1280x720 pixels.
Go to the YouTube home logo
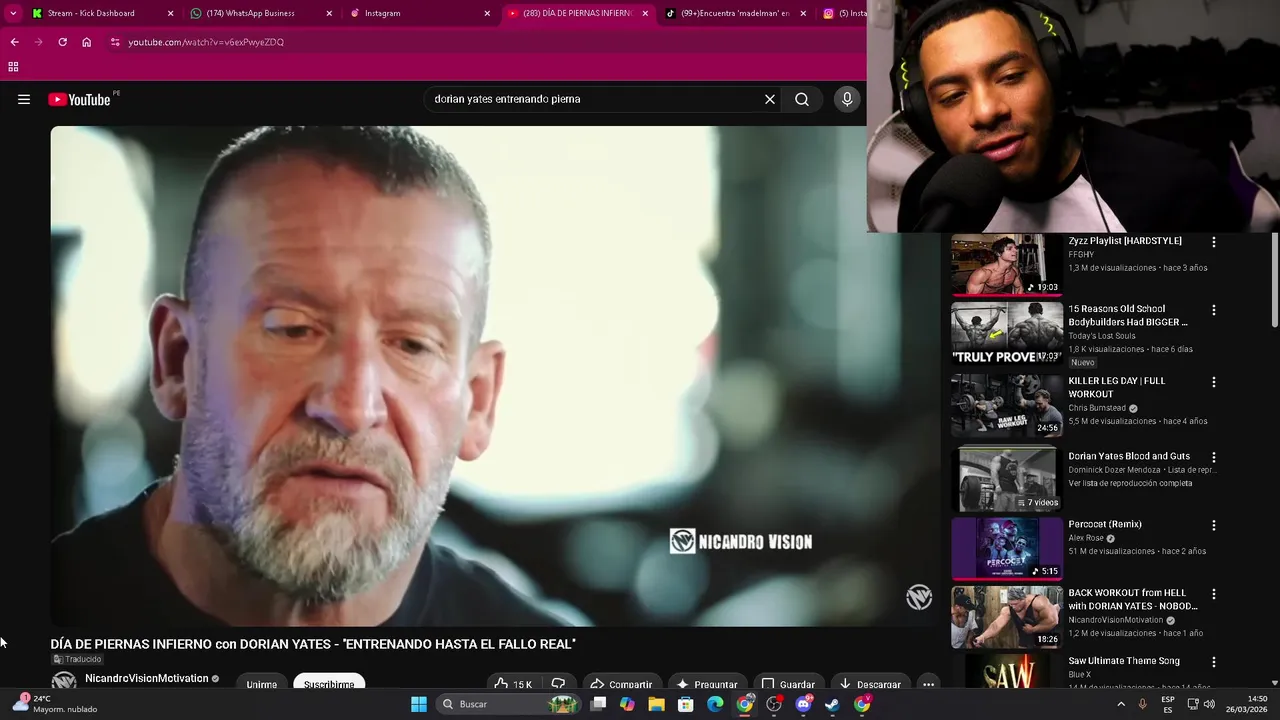[x=79, y=99]
